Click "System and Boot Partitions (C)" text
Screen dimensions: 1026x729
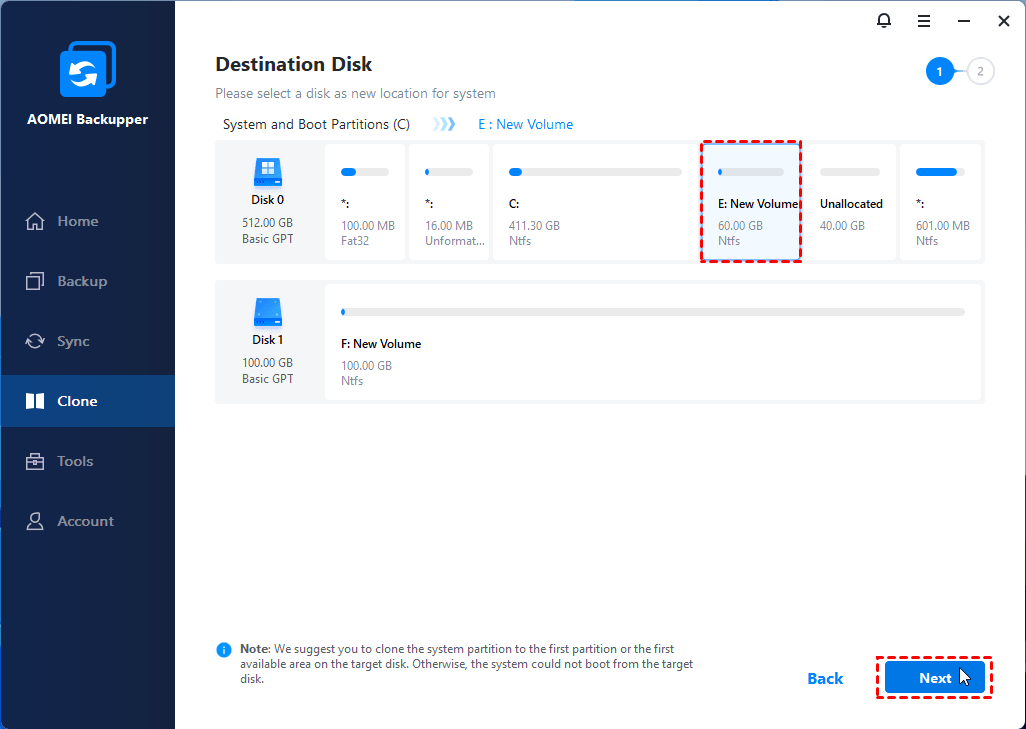point(316,124)
